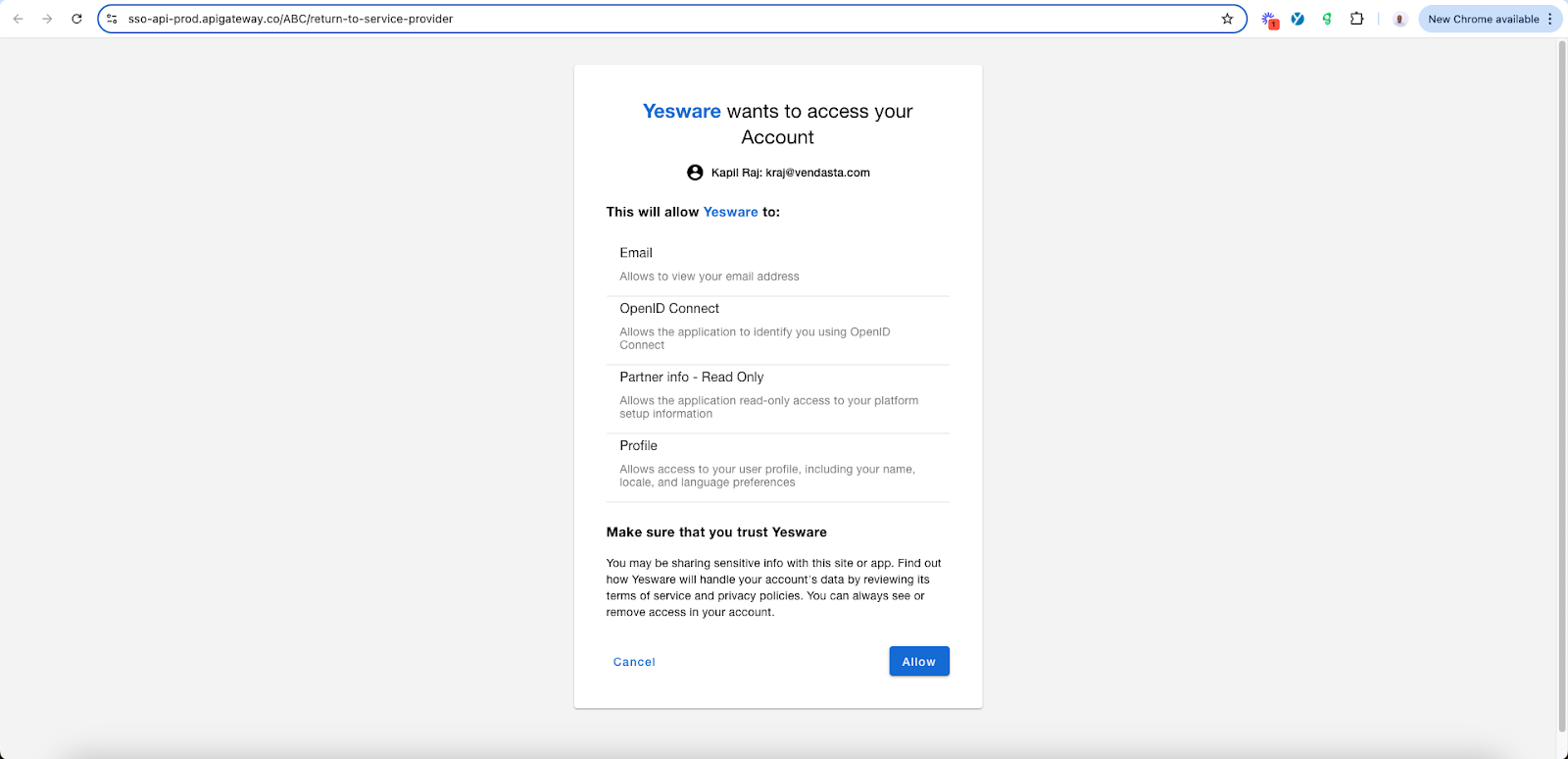
Task: Bookmark this page with the star icon
Action: (x=1227, y=19)
